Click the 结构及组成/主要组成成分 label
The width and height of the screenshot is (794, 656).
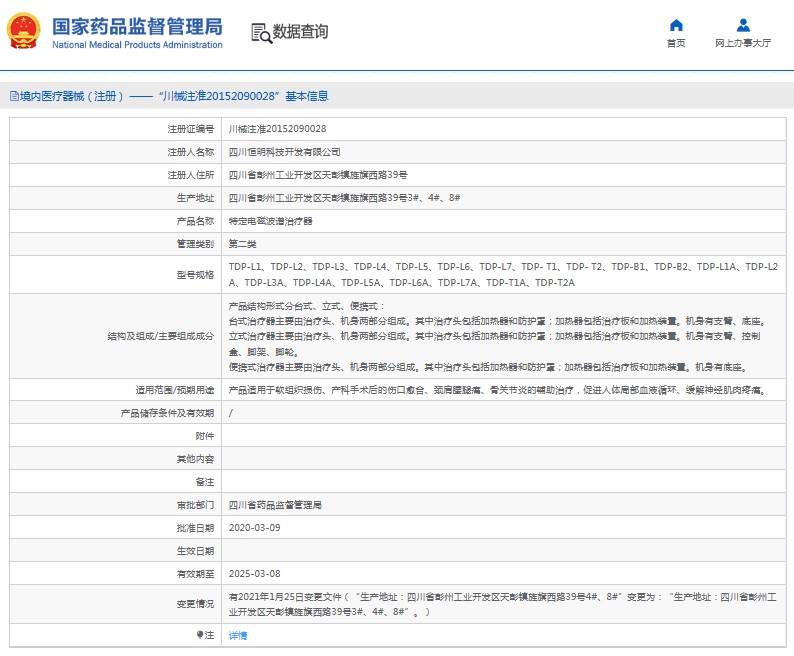coord(161,336)
